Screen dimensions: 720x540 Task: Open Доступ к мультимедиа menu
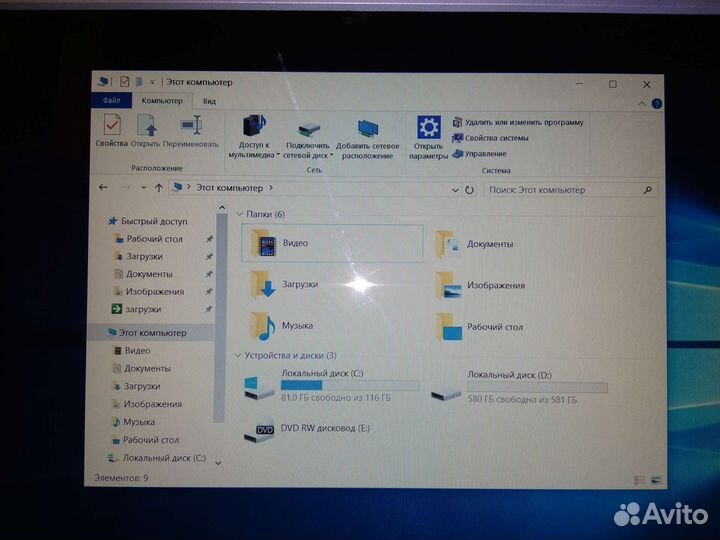(x=253, y=136)
